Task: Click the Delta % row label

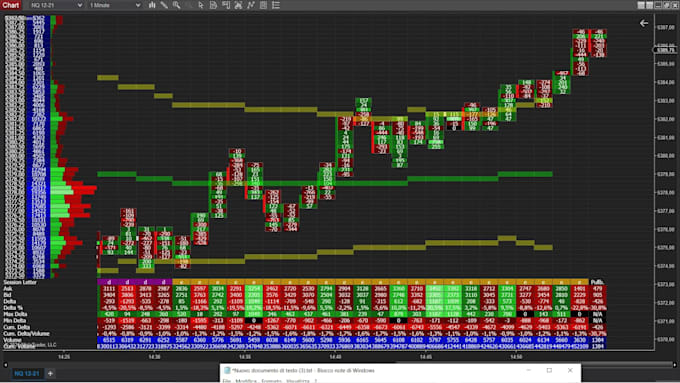Action: [x=13, y=308]
